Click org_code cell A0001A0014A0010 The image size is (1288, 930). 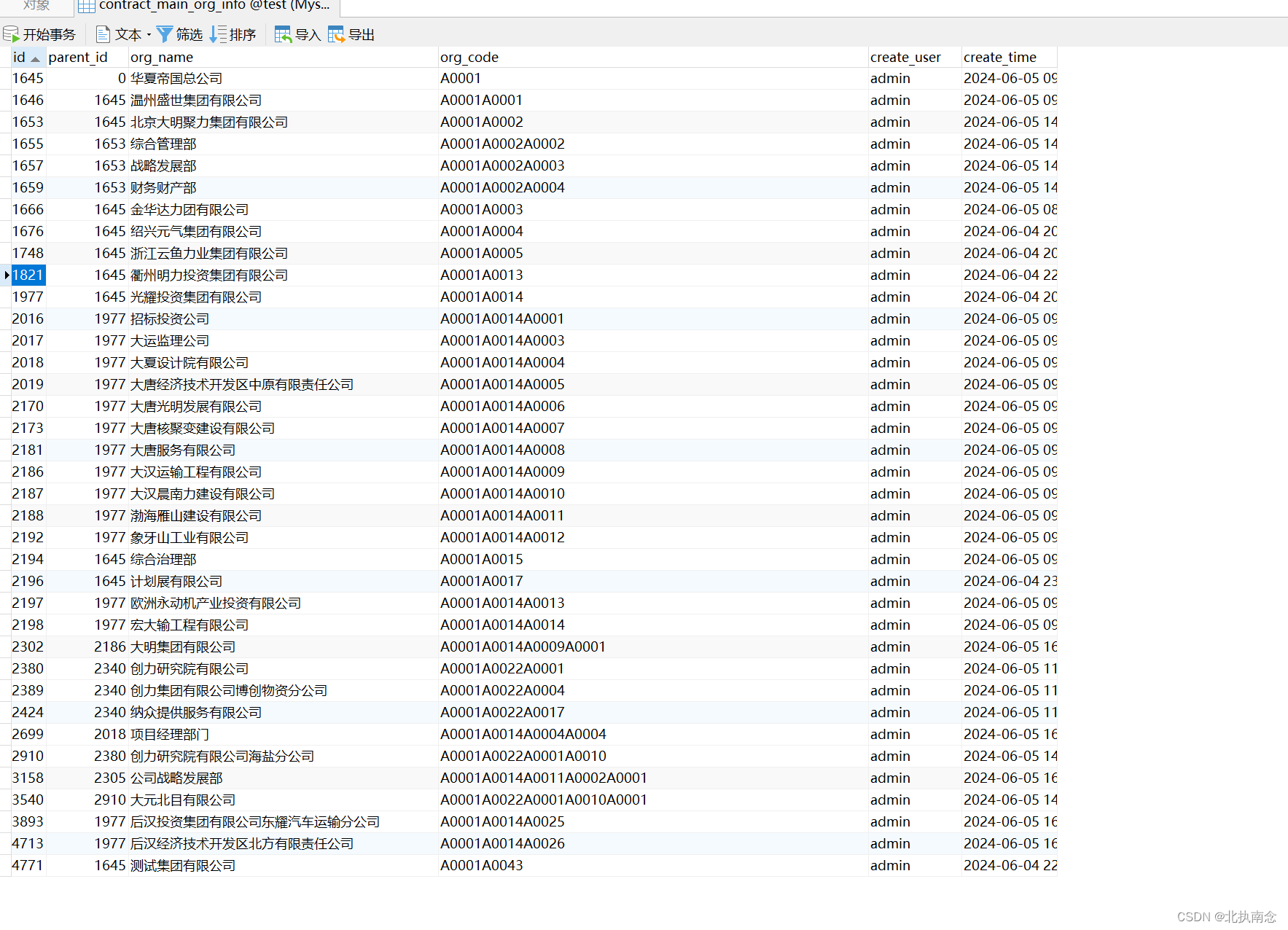point(652,494)
